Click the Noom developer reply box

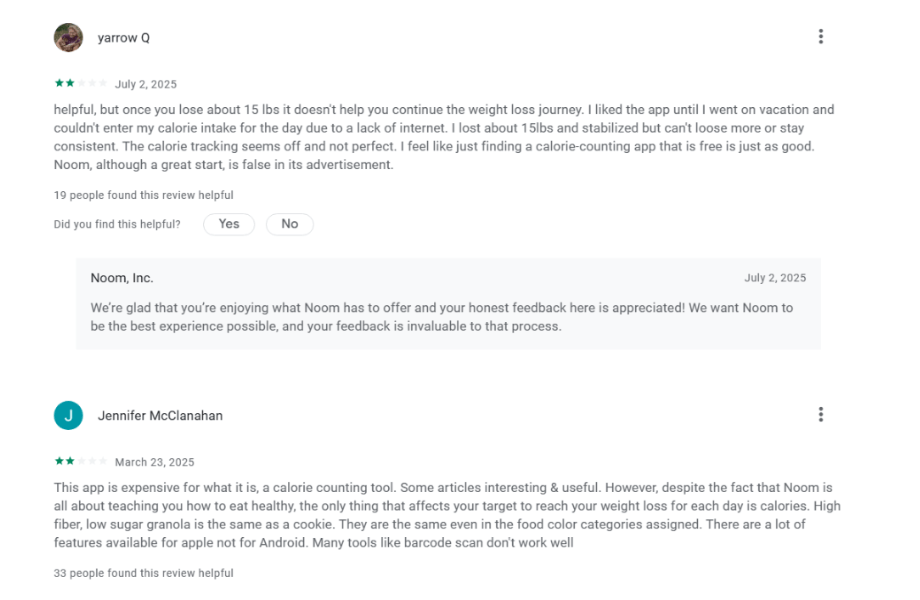click(x=450, y=305)
